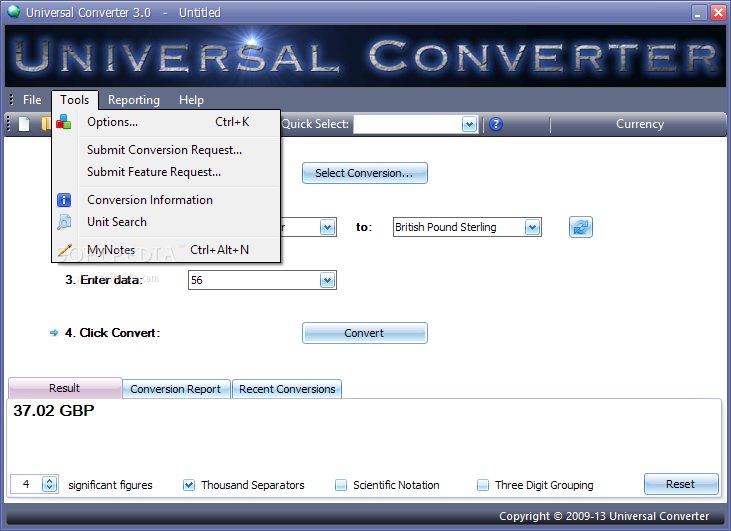
Task: Click the Options colored blocks icon
Action: pos(63,122)
